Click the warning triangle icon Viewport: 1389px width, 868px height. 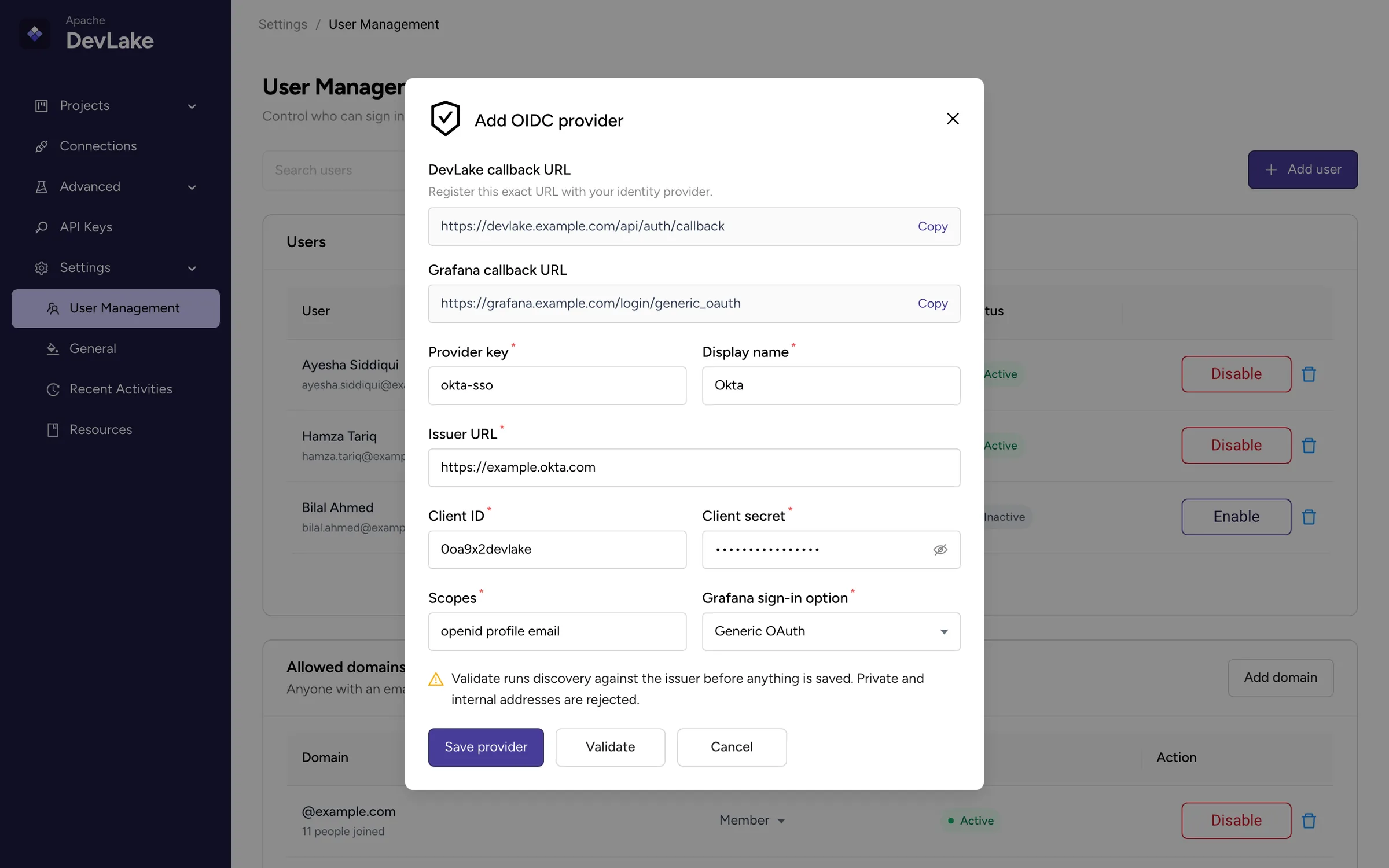pos(436,679)
